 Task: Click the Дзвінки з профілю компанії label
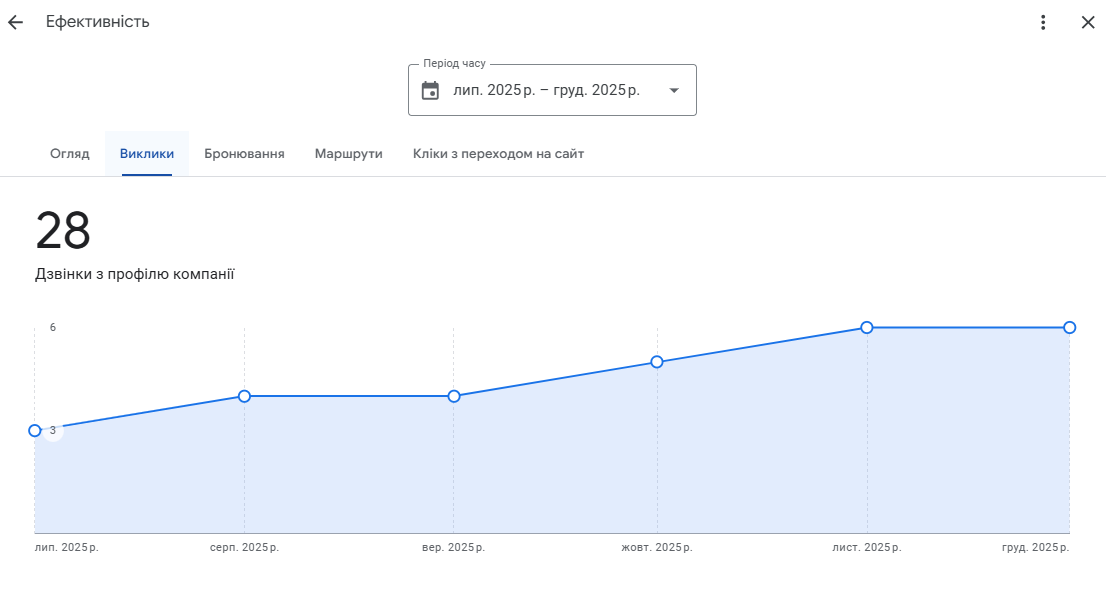[135, 274]
